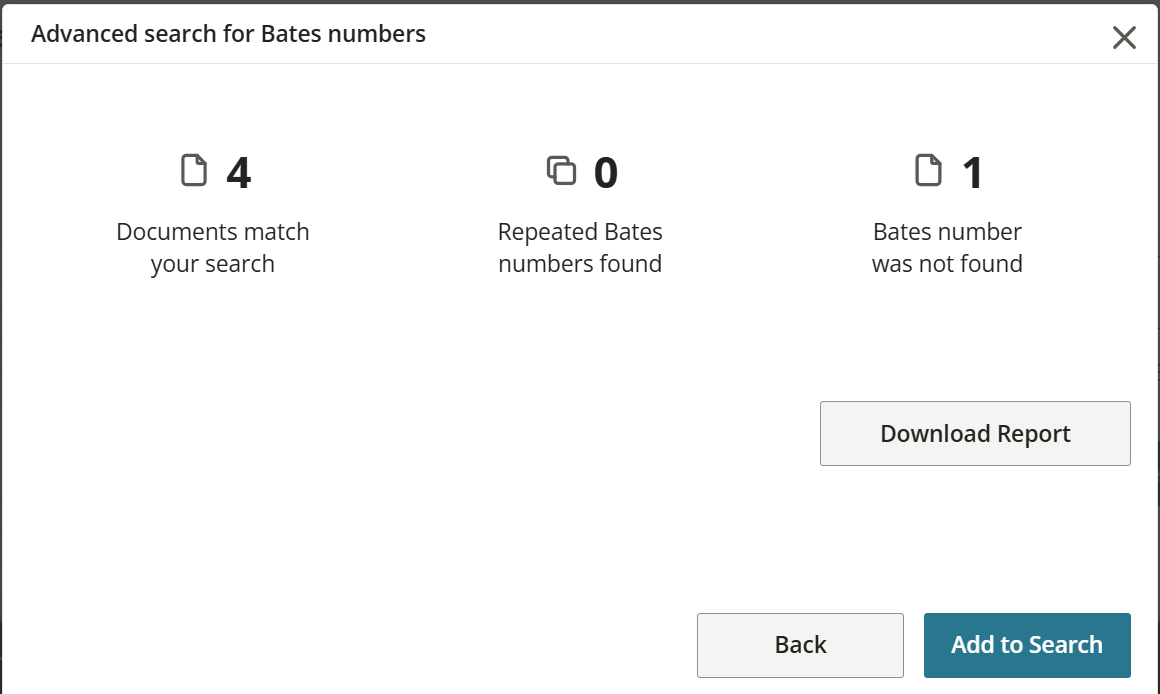Click the repeated Bates duplicate-pages icon

pyautogui.click(x=562, y=170)
